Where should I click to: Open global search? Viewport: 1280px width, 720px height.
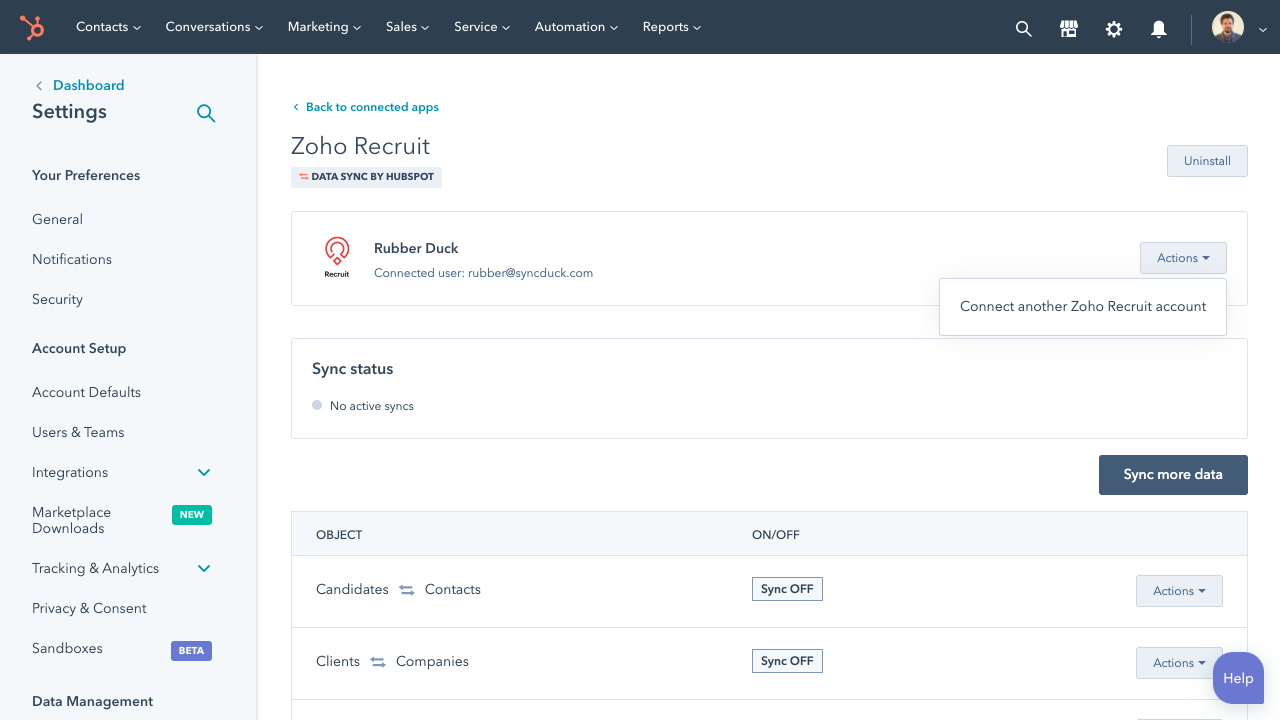[x=1023, y=28]
